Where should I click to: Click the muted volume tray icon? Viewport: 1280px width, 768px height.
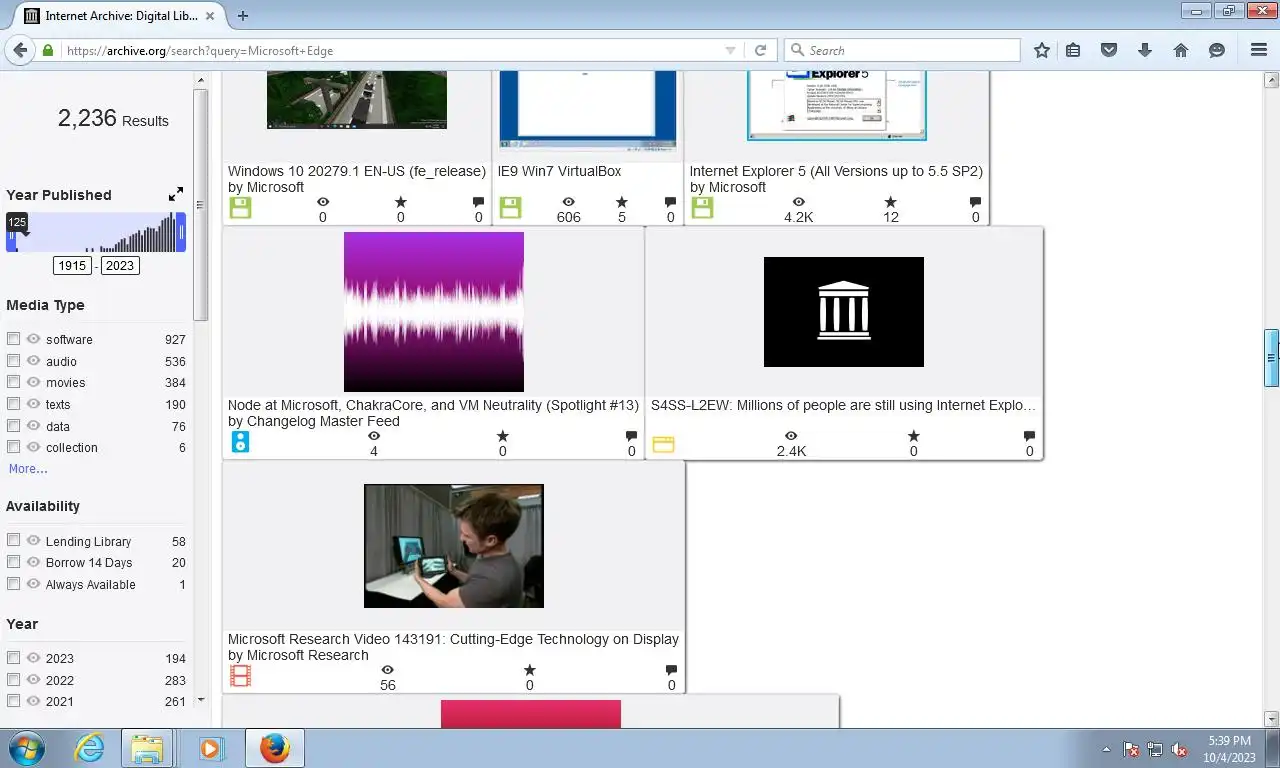coord(1179,749)
